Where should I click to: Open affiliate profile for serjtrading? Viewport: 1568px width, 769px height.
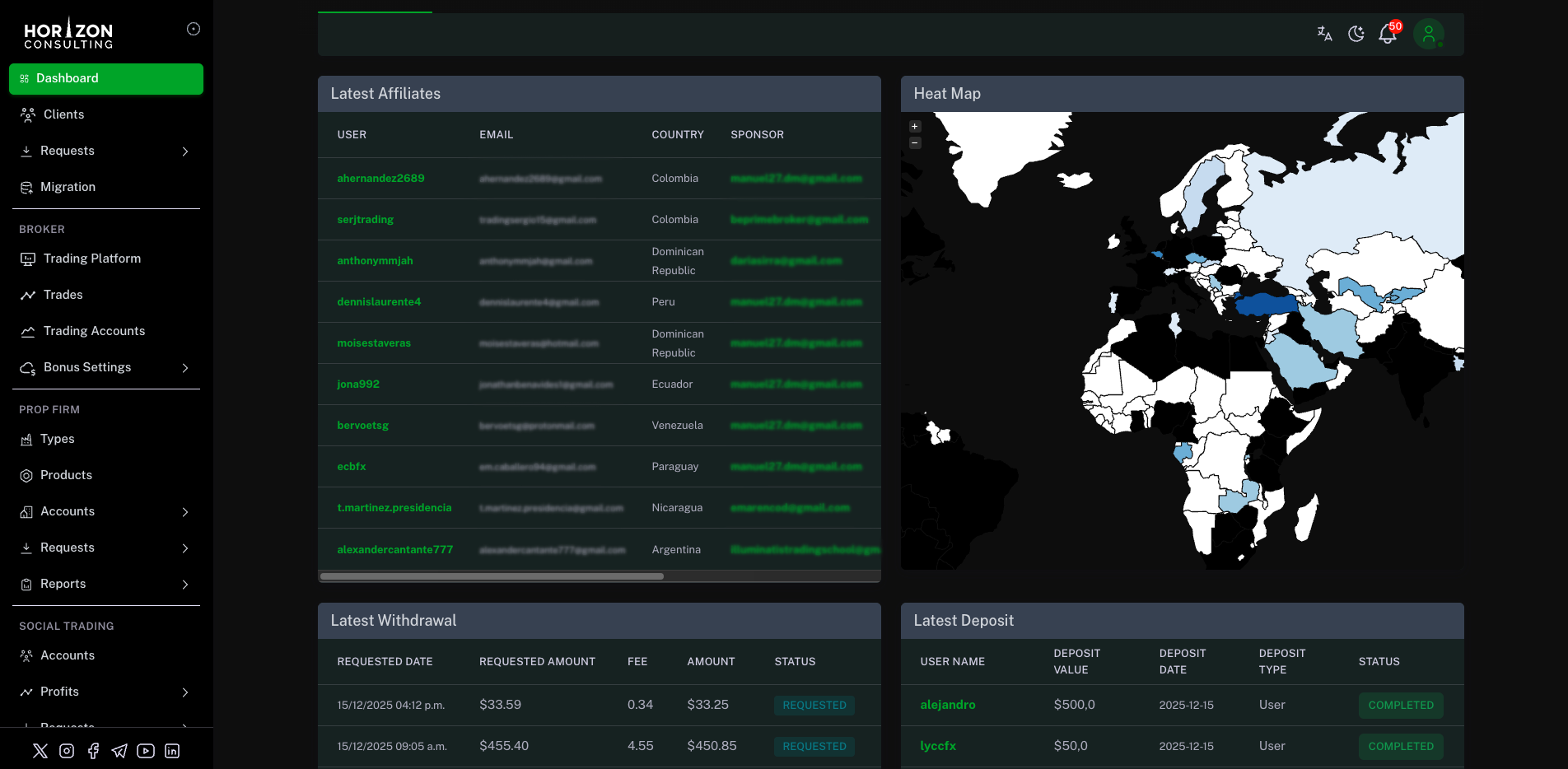click(x=365, y=219)
